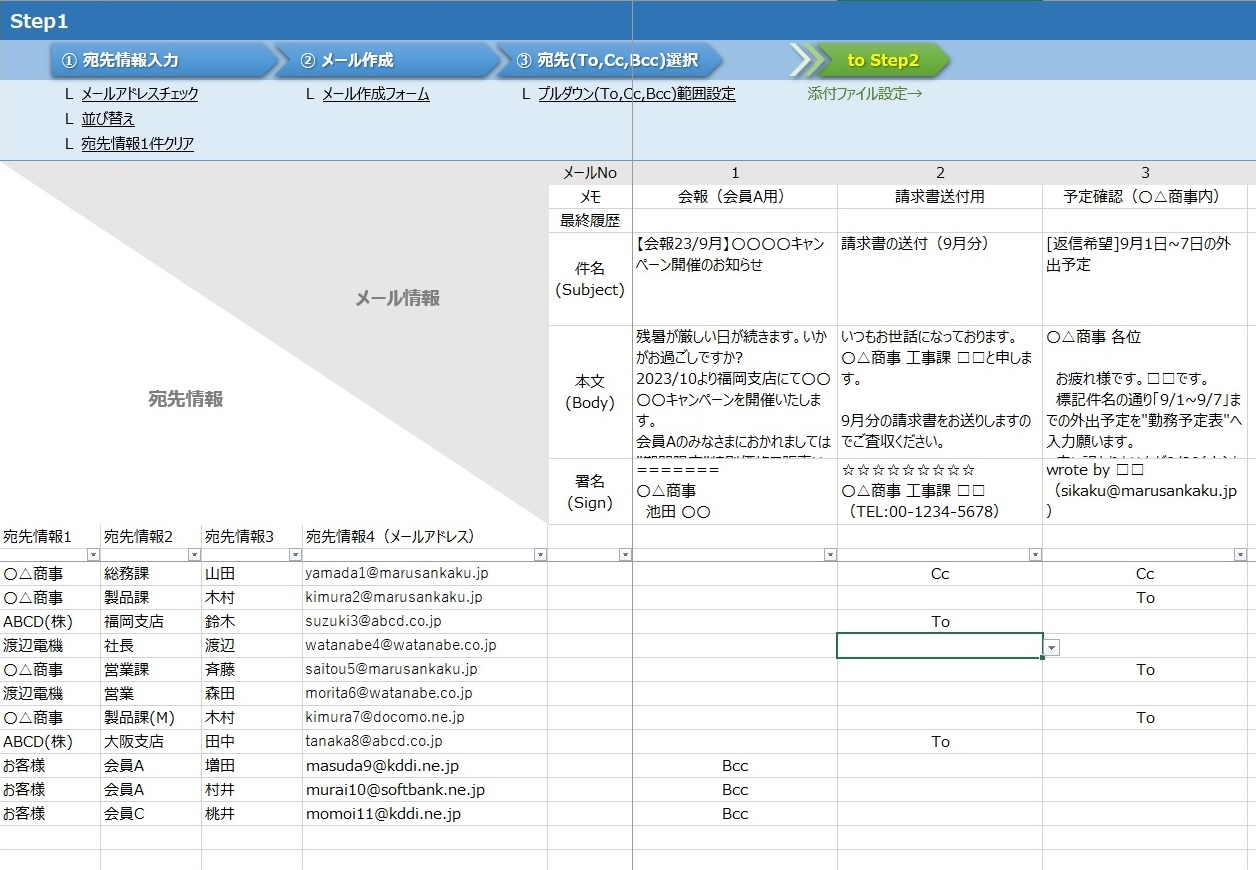Screen dimensions: 1256x870
Task: Open プルダウン(To,Cc,Bcc)範囲設定 link
Action: click(636, 94)
